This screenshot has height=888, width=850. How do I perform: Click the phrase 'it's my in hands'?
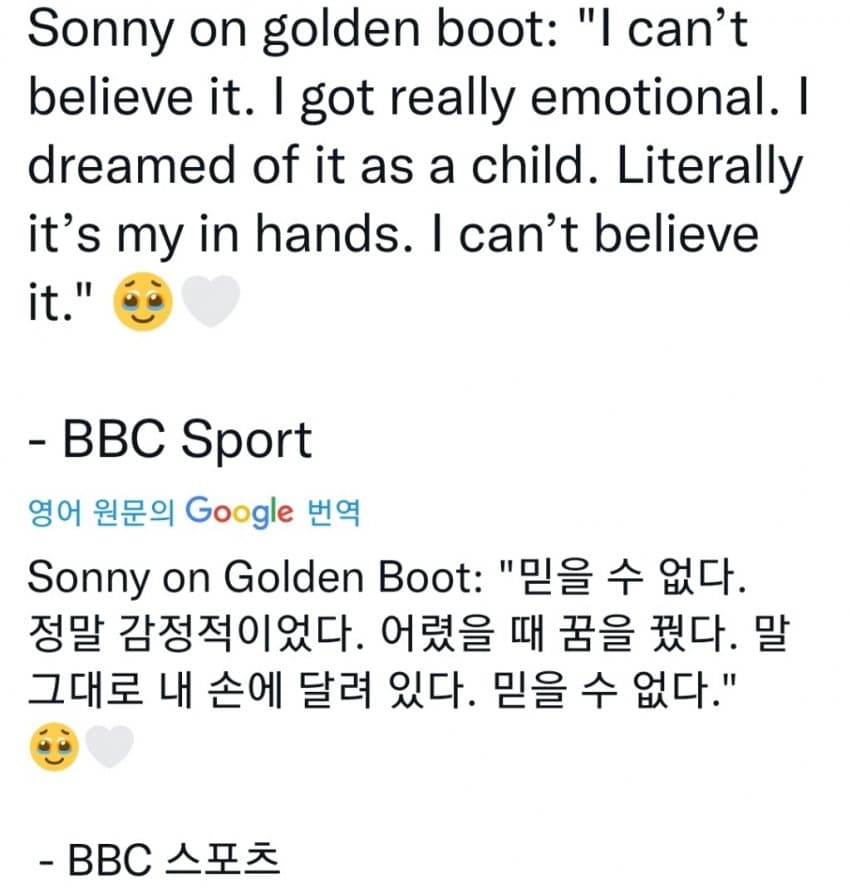click(x=209, y=235)
